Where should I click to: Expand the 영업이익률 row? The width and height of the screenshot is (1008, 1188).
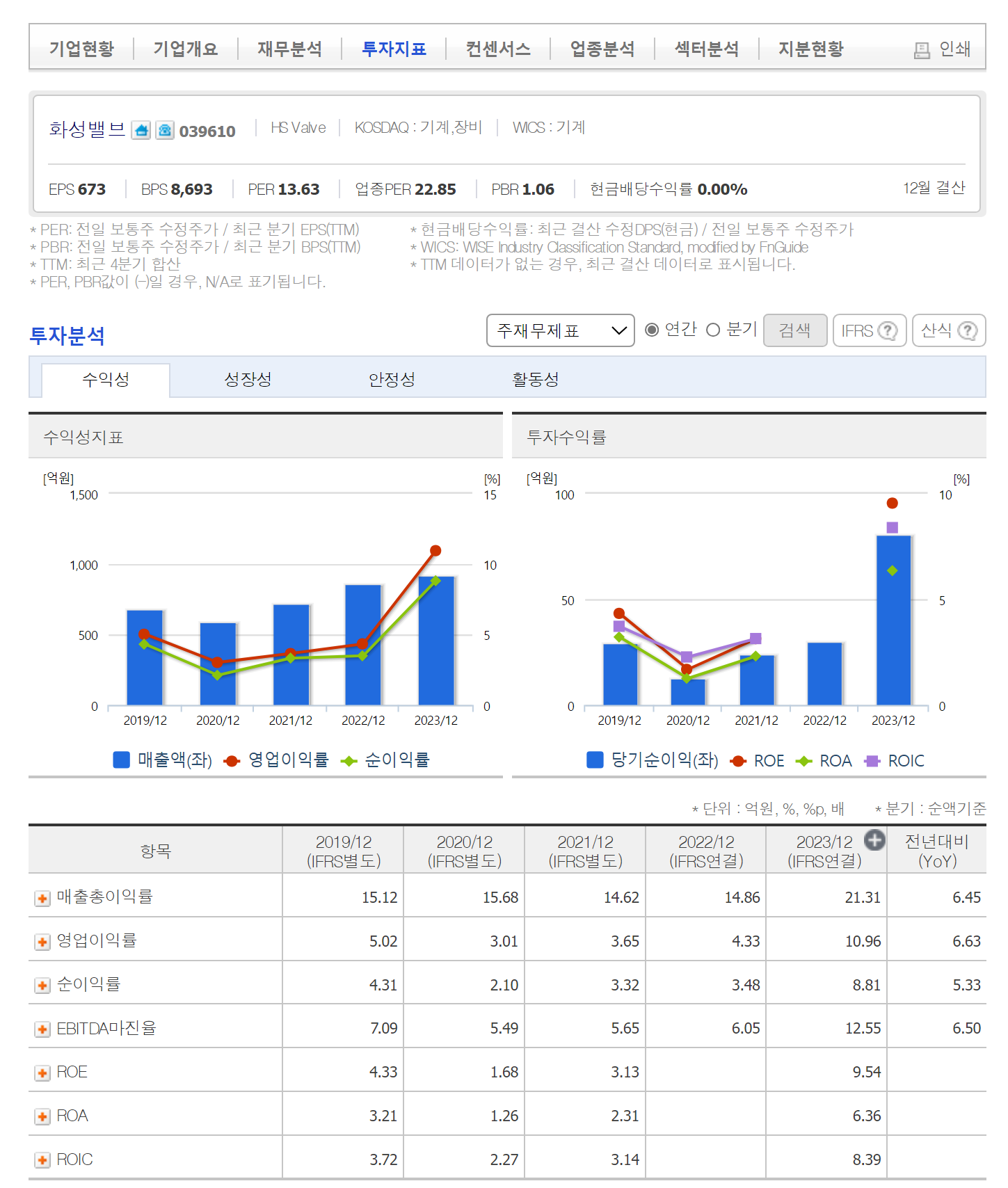(42, 942)
